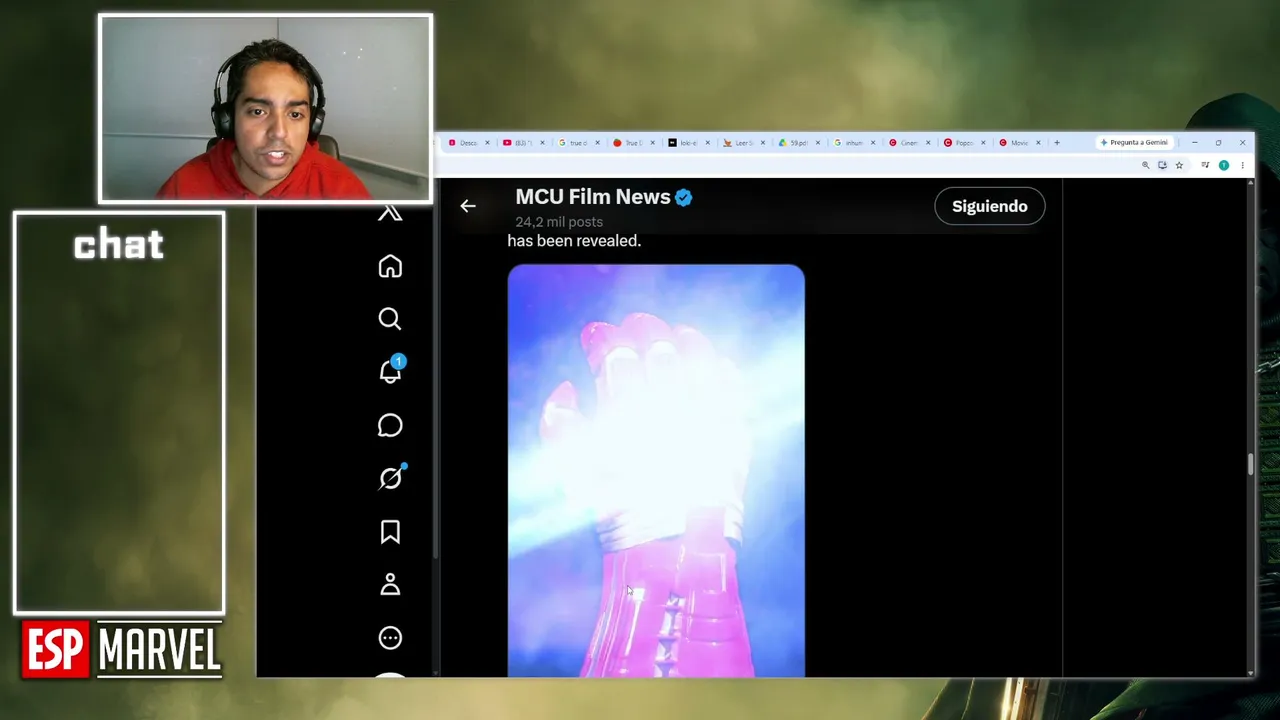Click the 'has been revealed.' post text
The width and height of the screenshot is (1280, 720).
[x=574, y=241]
